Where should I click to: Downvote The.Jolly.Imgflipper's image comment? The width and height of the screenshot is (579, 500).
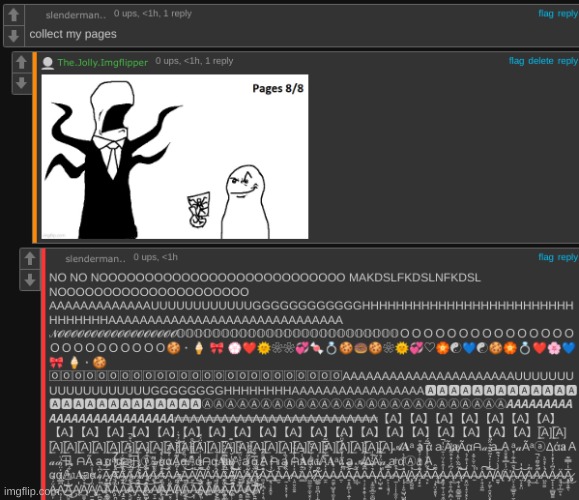pyautogui.click(x=21, y=83)
